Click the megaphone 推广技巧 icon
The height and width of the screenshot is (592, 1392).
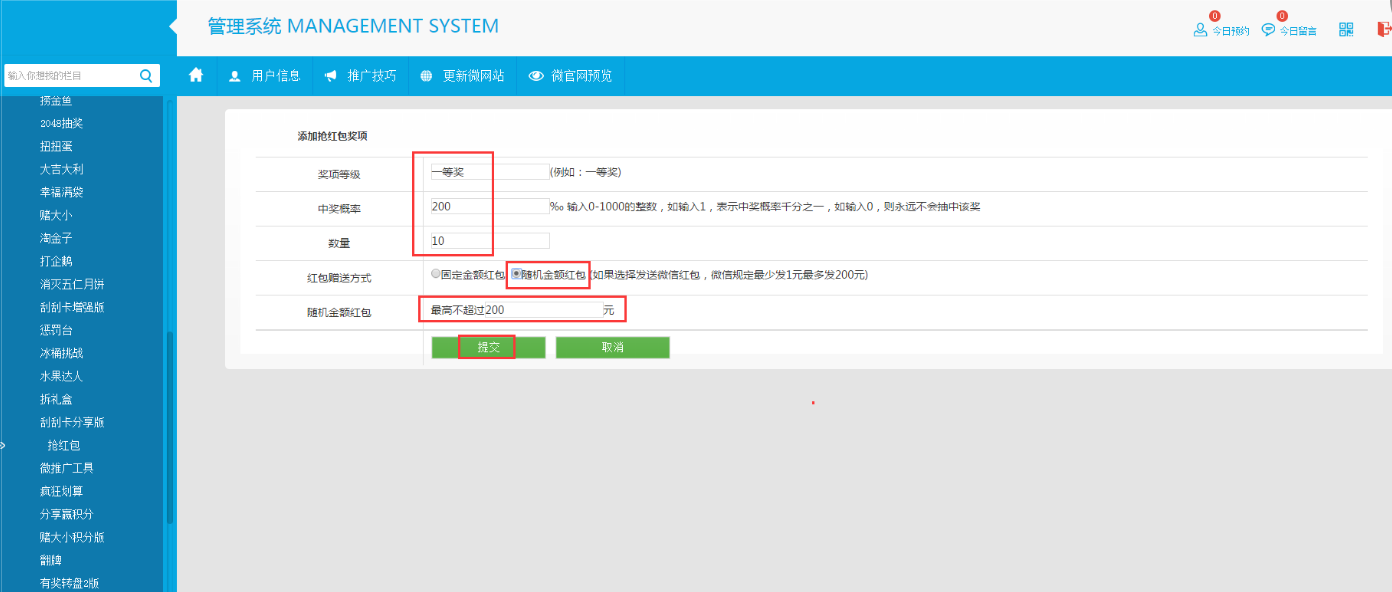331,76
